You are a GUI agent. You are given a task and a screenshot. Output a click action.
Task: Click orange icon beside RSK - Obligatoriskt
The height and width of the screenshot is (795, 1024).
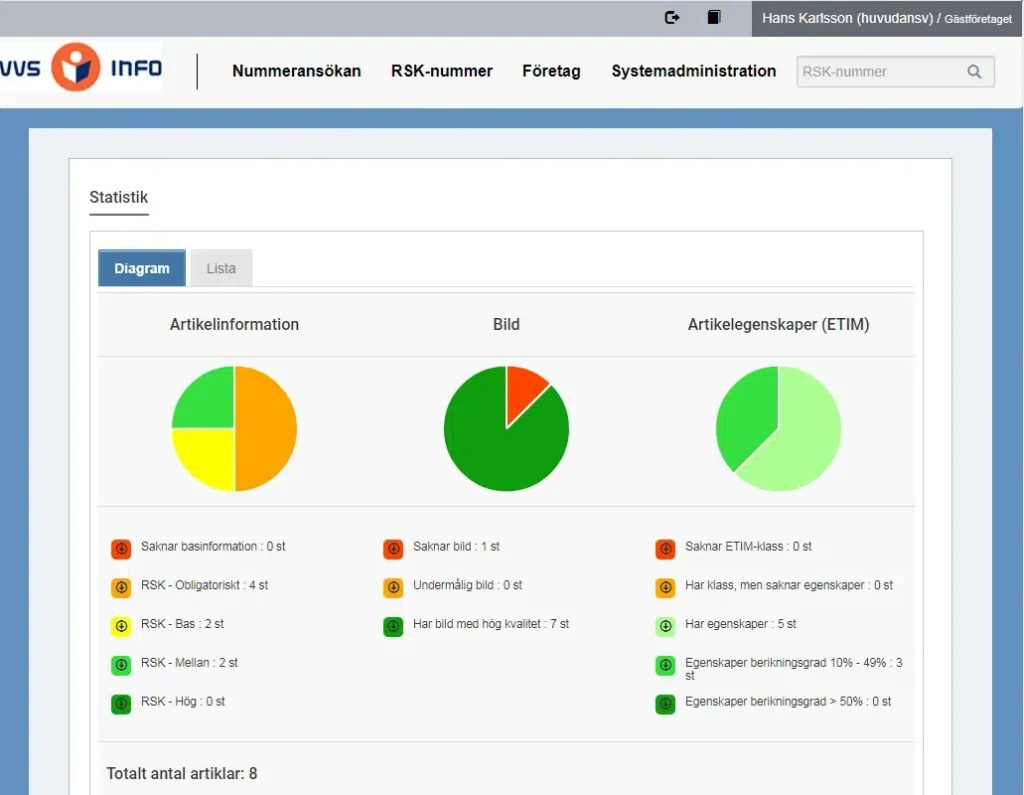pyautogui.click(x=121, y=587)
